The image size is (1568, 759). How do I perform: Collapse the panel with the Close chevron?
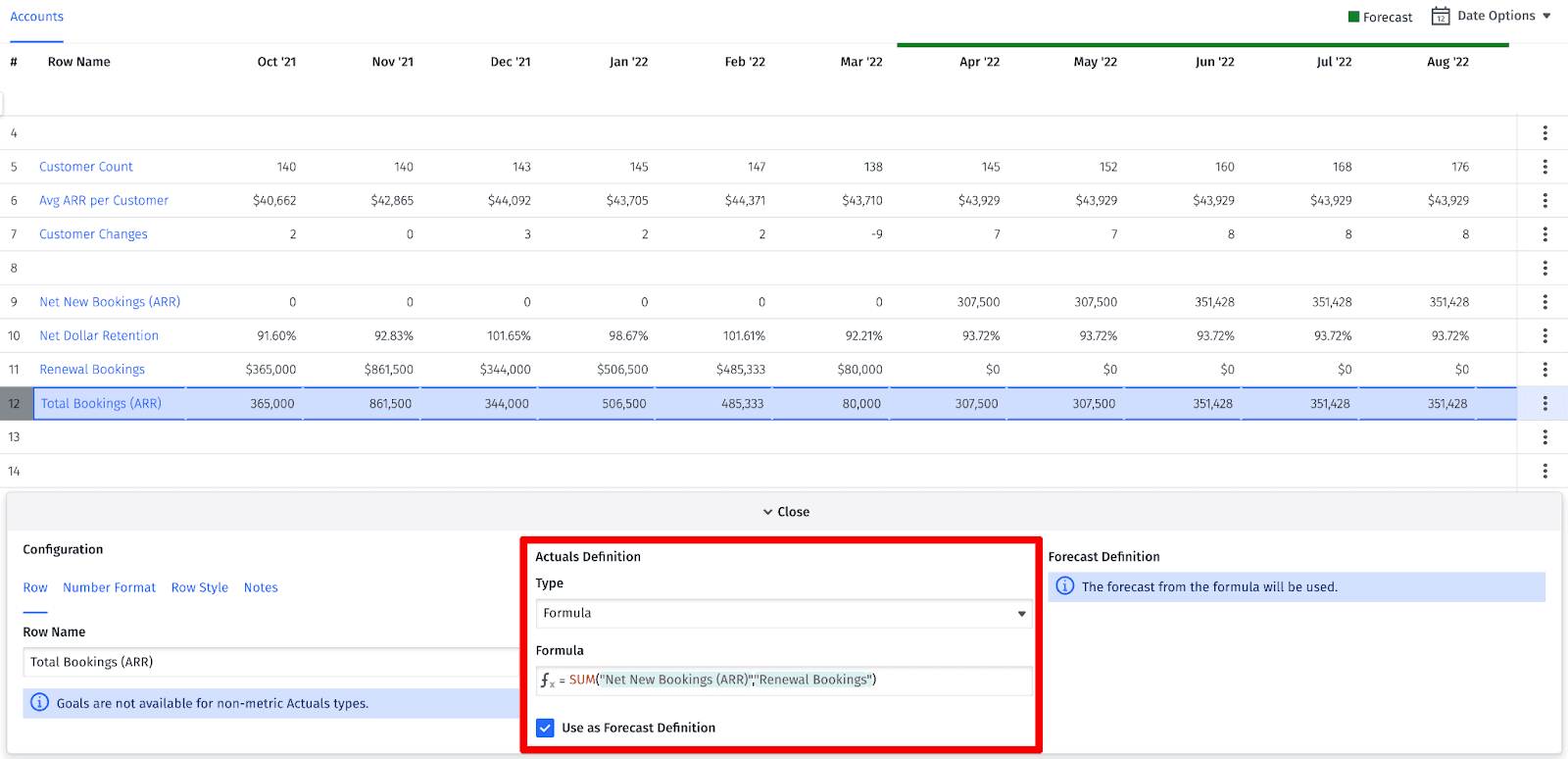786,512
